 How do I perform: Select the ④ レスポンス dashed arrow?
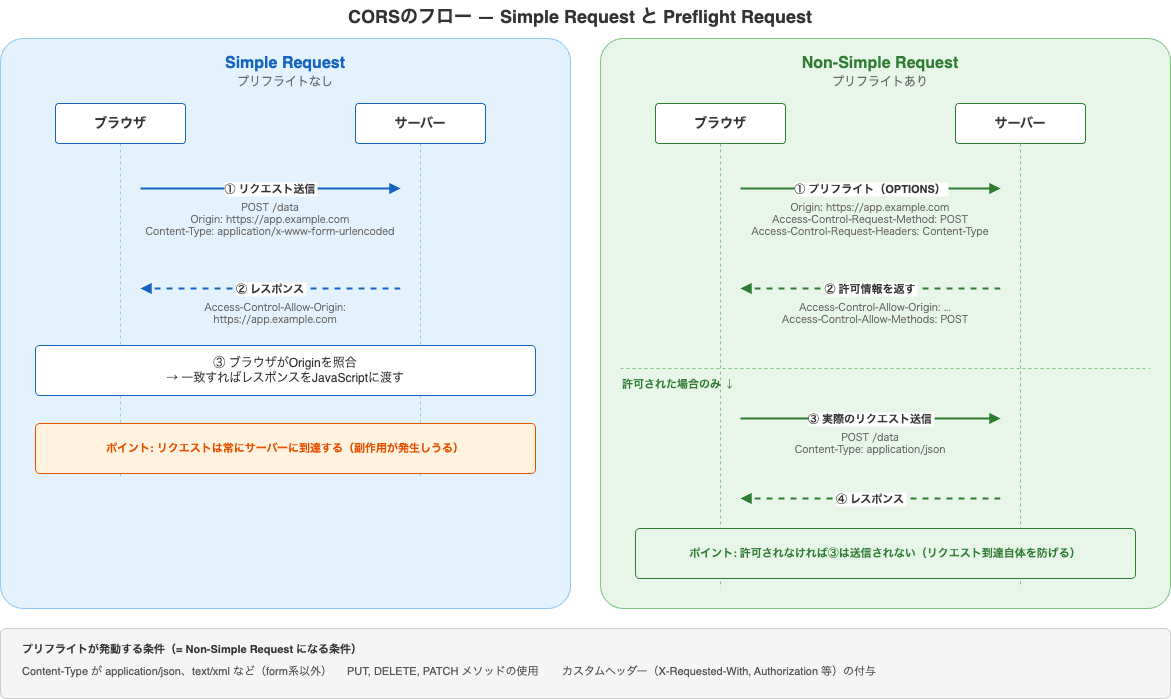[x=868, y=497]
